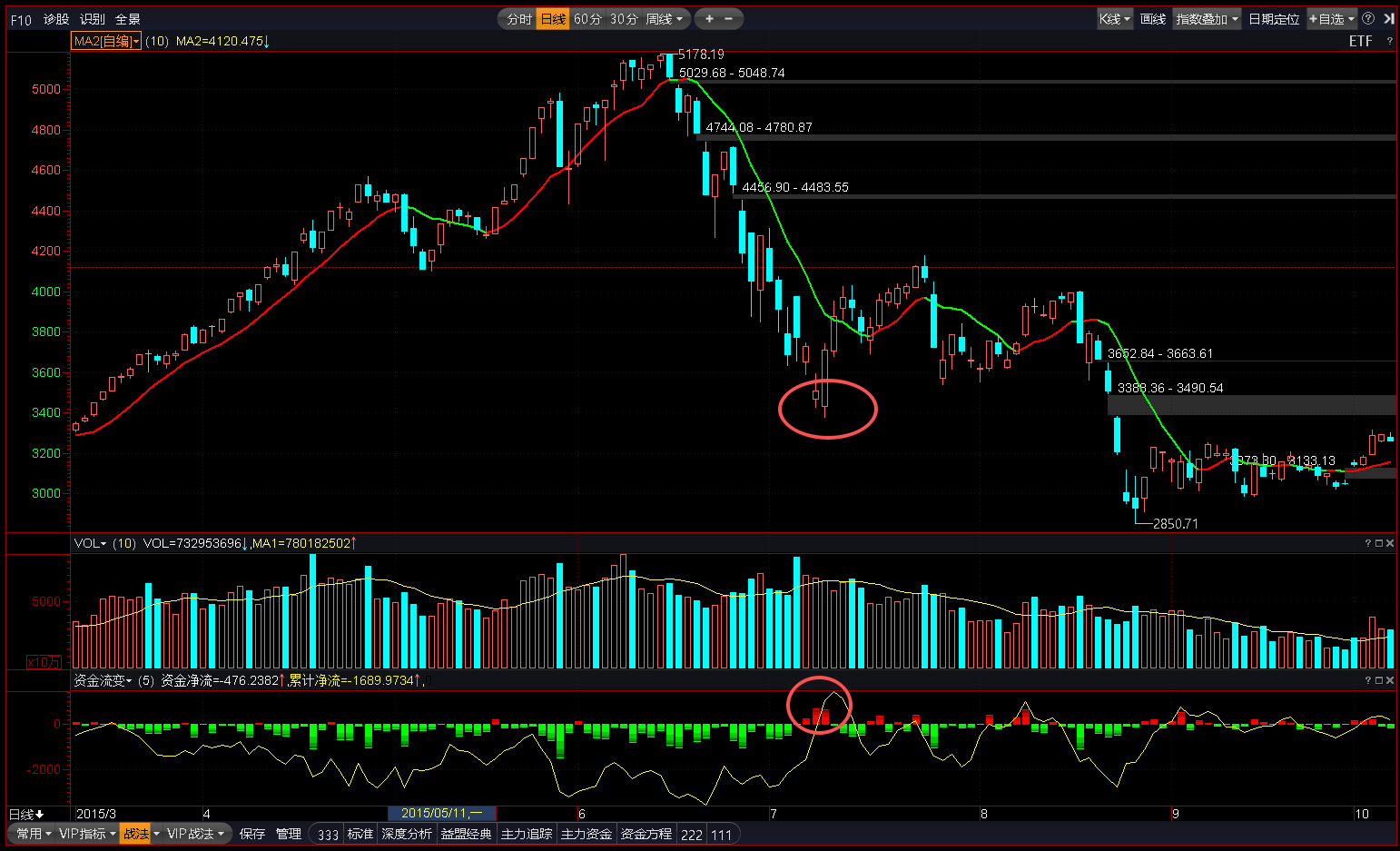The width and height of the screenshot is (1400, 851).
Task: Expand the 指数叠加 overlay dropdown
Action: tap(1207, 19)
